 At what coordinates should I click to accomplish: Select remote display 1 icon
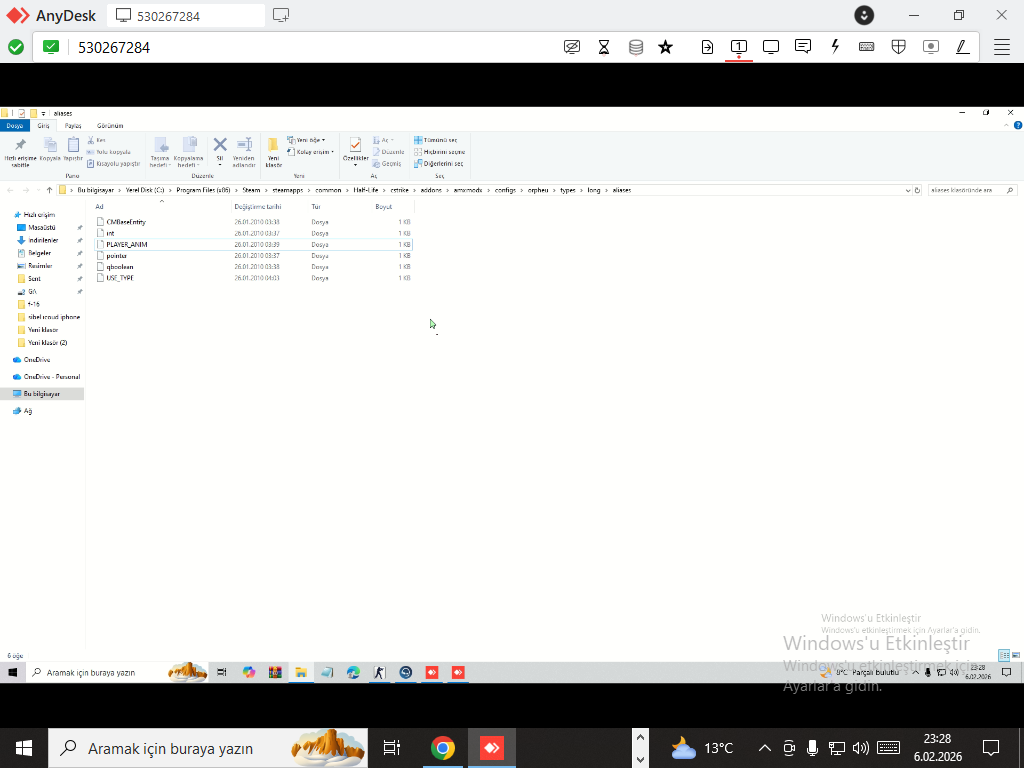(739, 46)
